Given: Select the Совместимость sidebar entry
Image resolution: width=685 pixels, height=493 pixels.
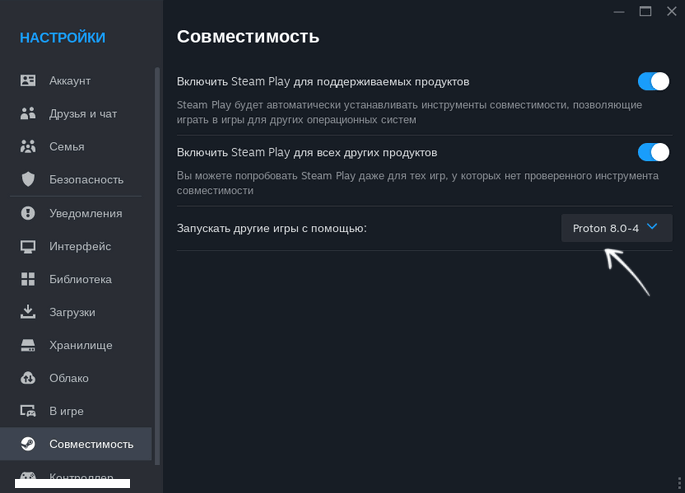Looking at the screenshot, I should pyautogui.click(x=76, y=444).
